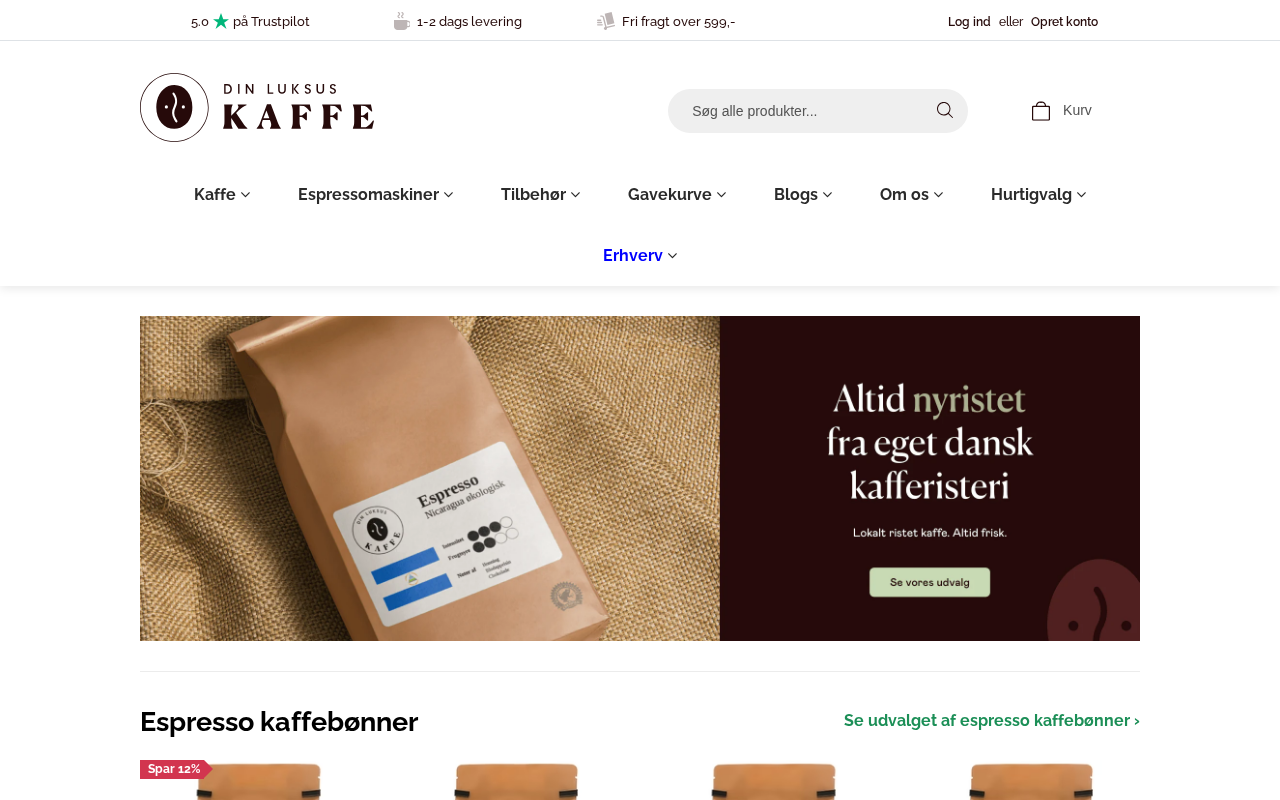This screenshot has height=800, width=1280.
Task: Open the Hurtigvalg navigation menu
Action: [1039, 195]
